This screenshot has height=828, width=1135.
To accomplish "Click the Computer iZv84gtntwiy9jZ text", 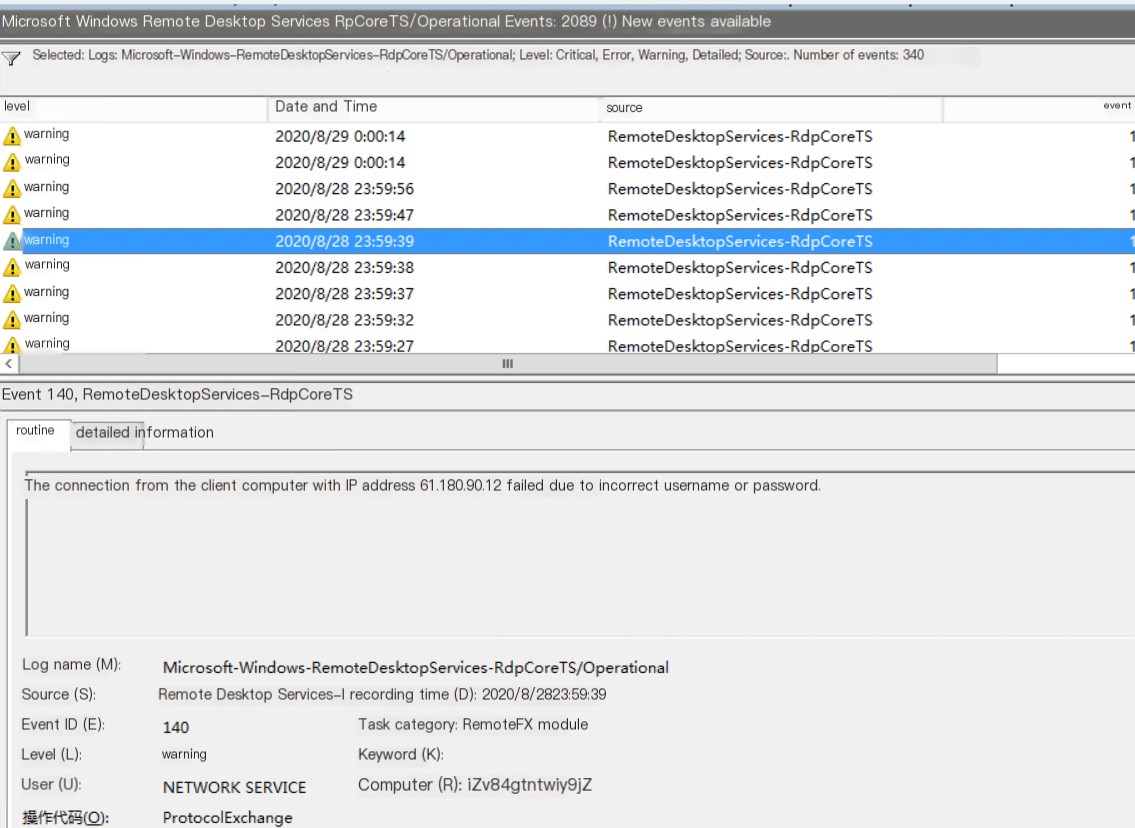I will pos(475,785).
